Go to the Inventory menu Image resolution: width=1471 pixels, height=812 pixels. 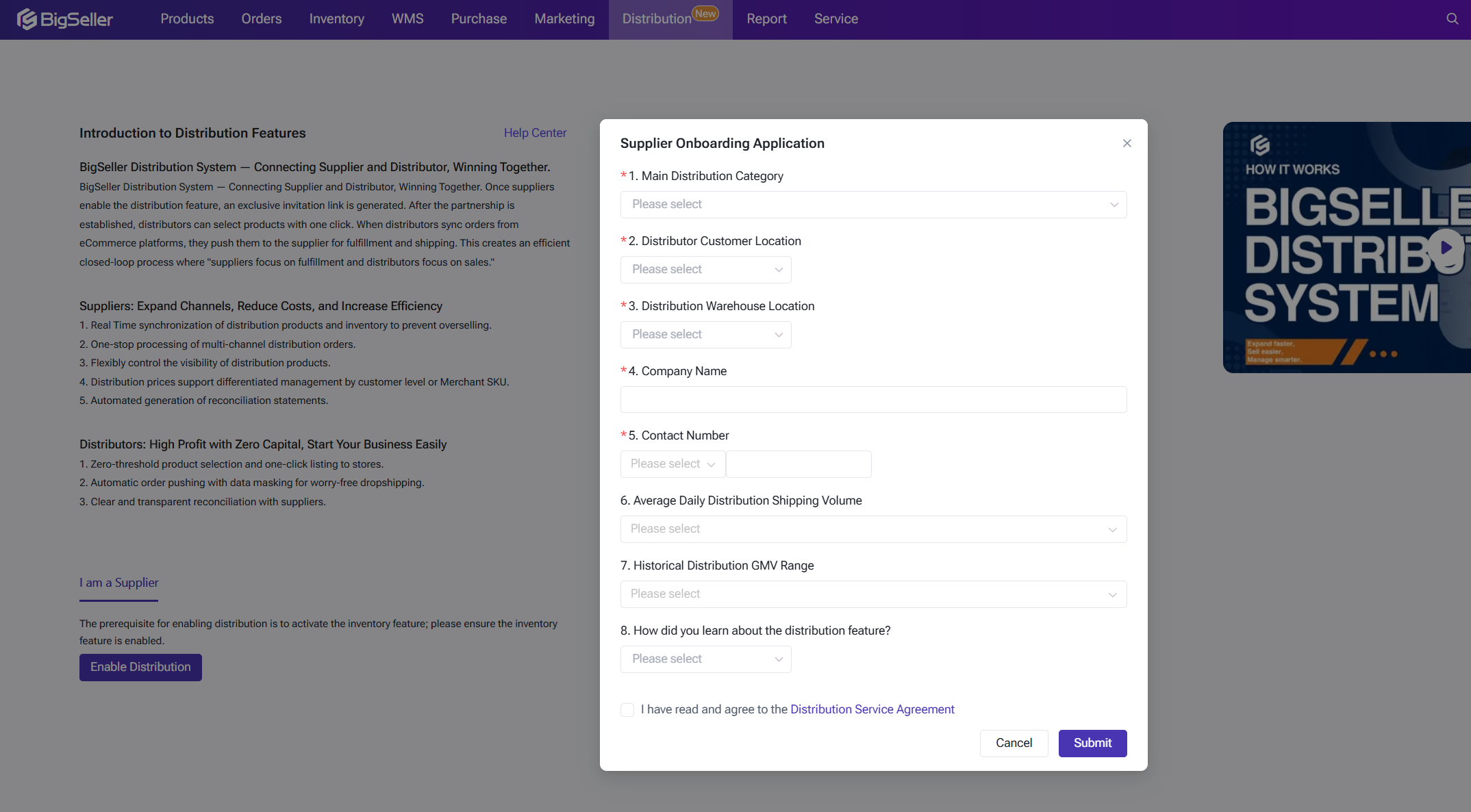tap(336, 19)
